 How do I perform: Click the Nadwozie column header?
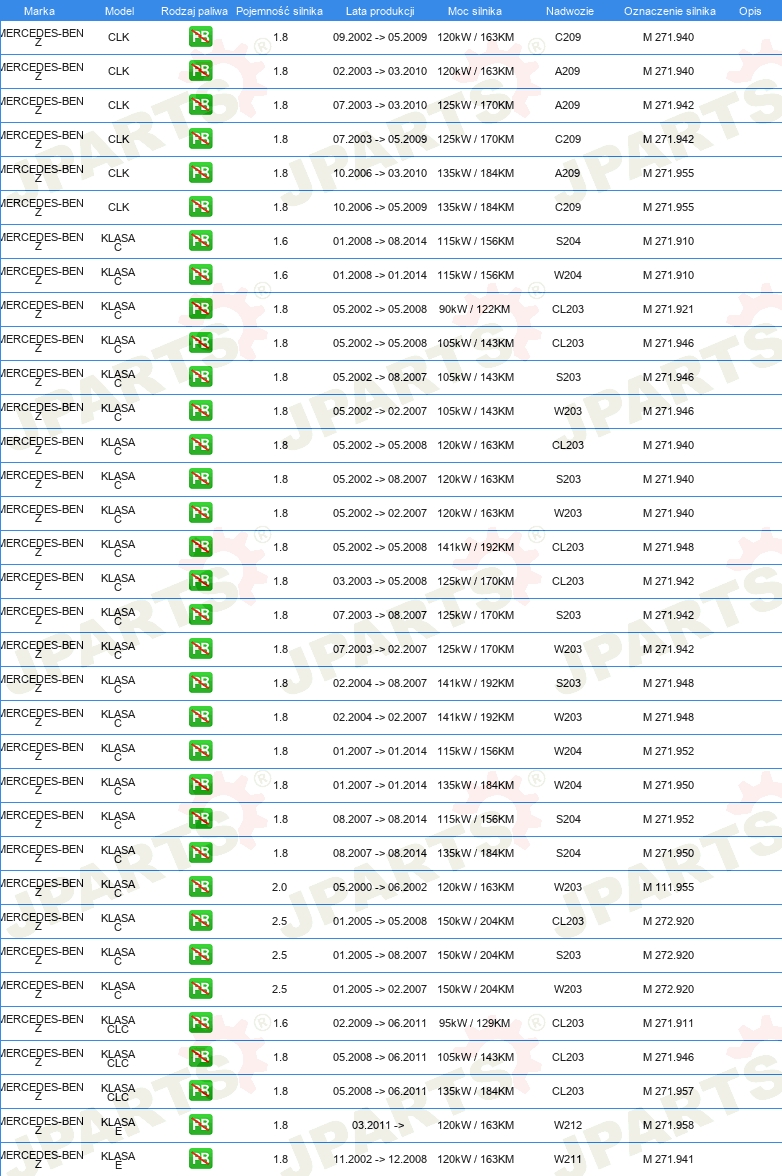point(569,11)
